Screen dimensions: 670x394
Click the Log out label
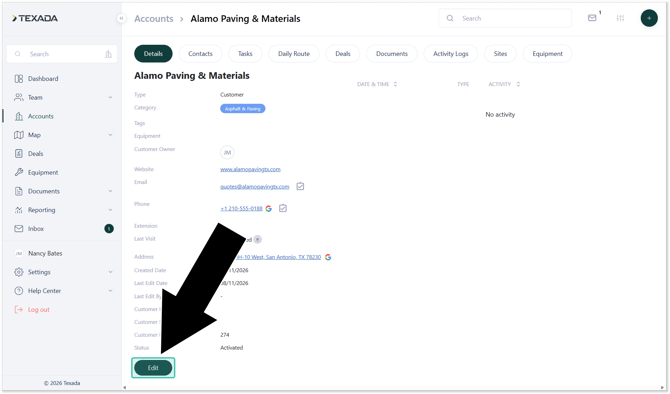39,309
